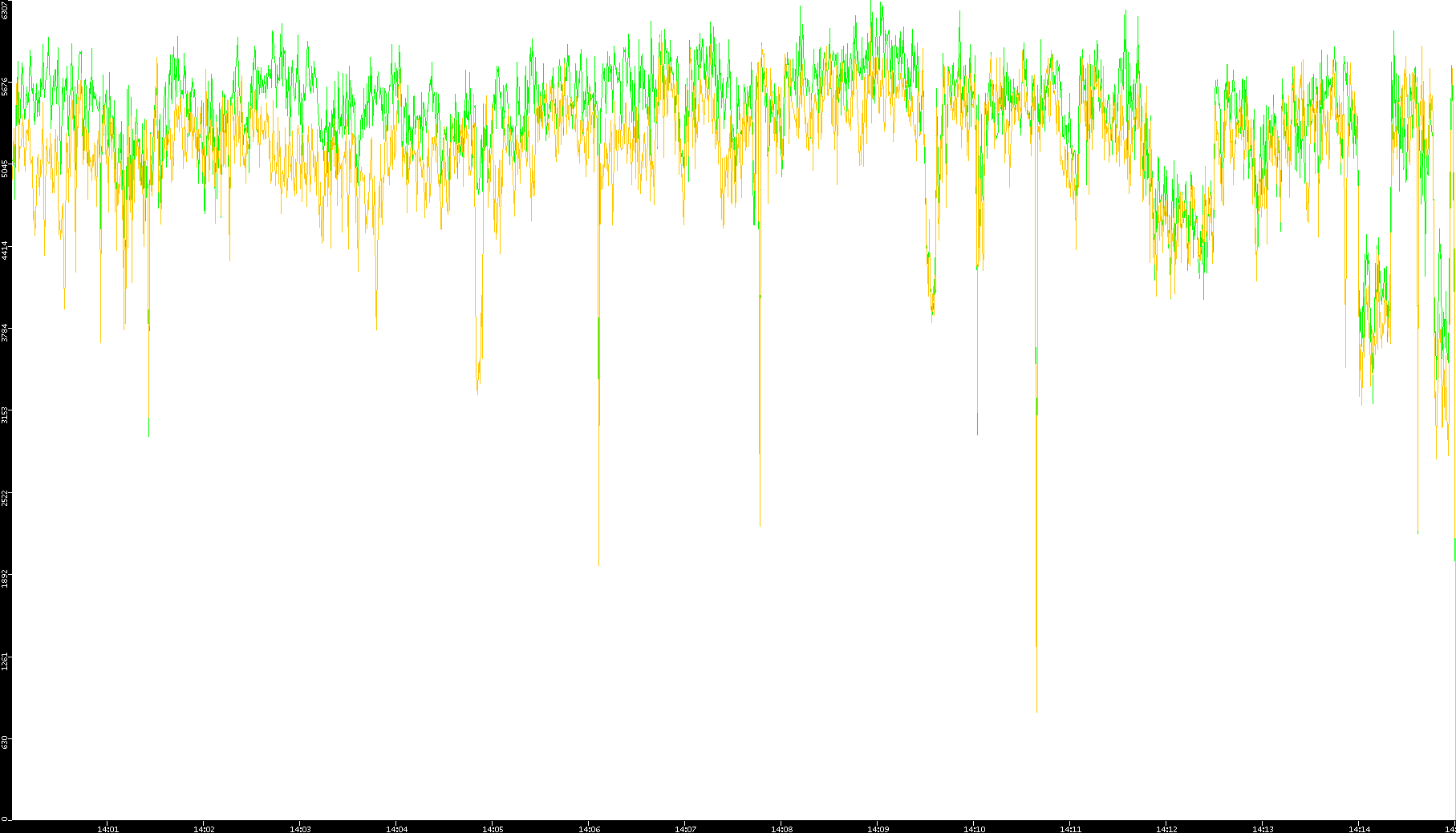Select the 14:09 time axis label
Viewport: 1456px width, 833px height.
pos(878,829)
